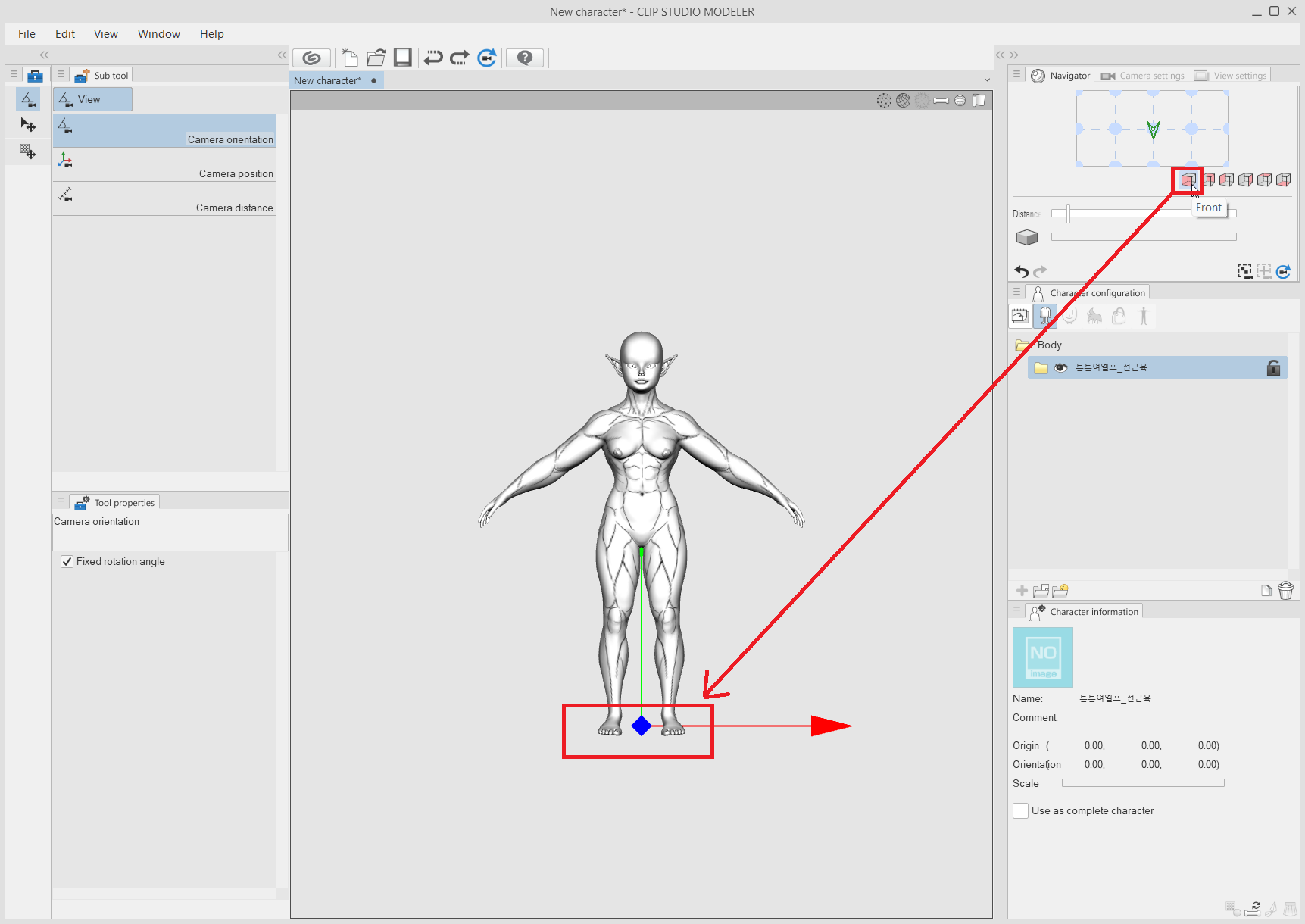Click the View button in Sub tool panel
Image resolution: width=1305 pixels, height=924 pixels.
[92, 98]
